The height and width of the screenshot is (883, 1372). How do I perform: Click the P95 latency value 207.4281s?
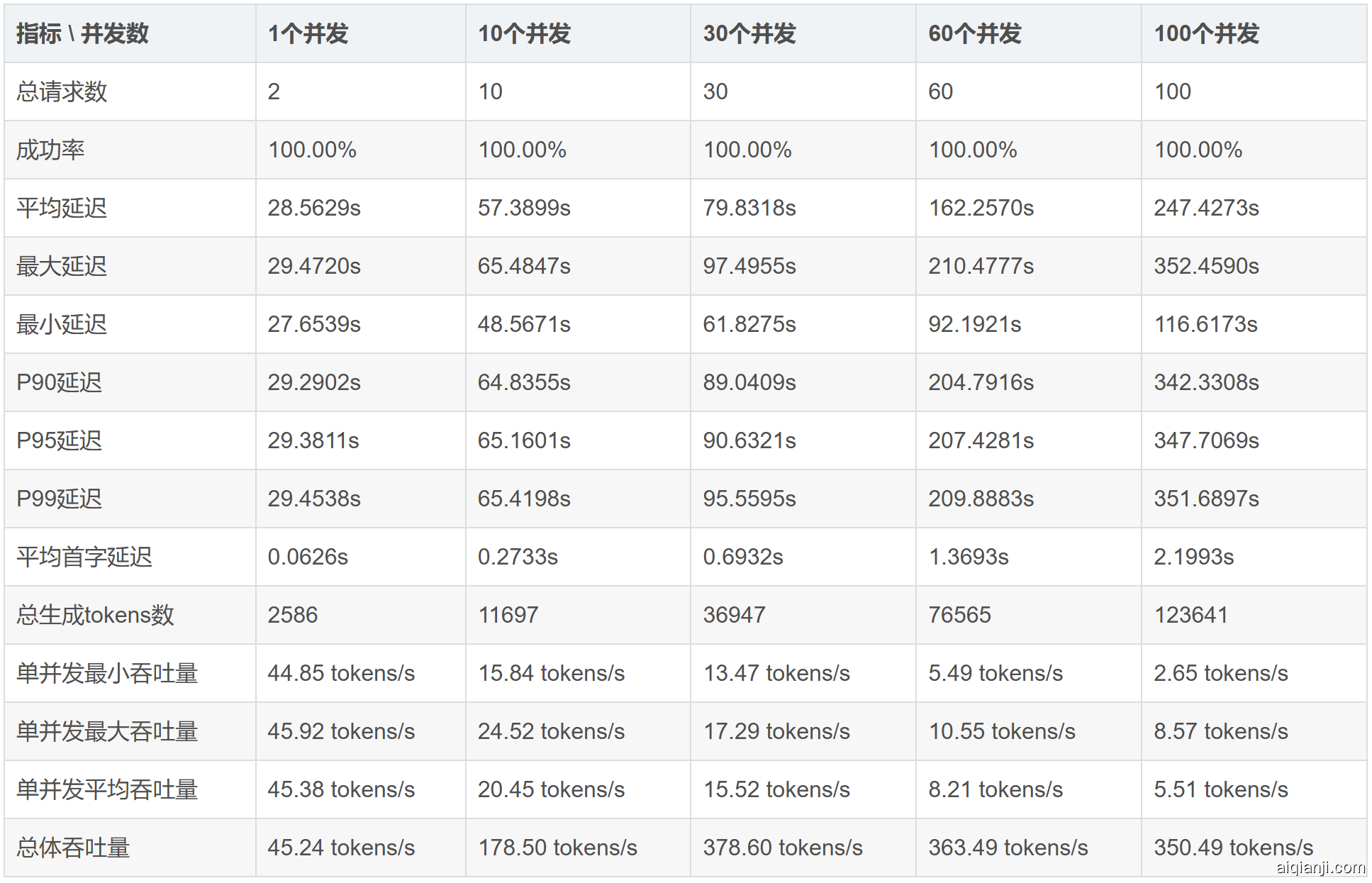(x=981, y=440)
